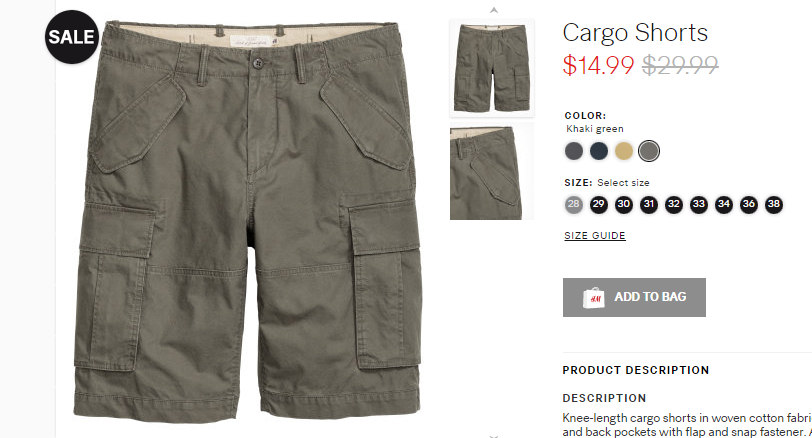Show next thumbnails with down arrow
The width and height of the screenshot is (812, 438).
click(494, 436)
